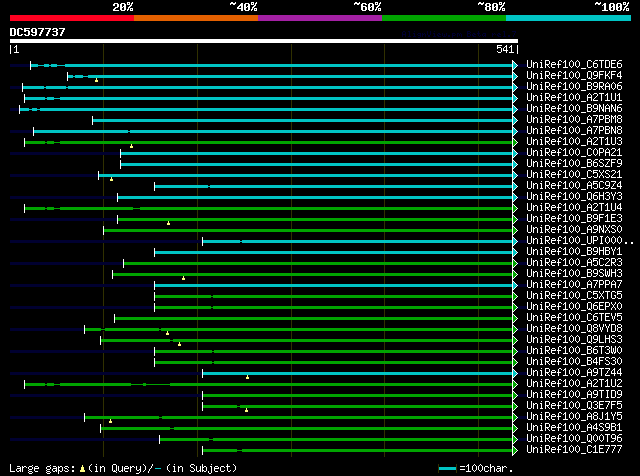Select subject label UniRef100_B9RA06

(x=574, y=87)
